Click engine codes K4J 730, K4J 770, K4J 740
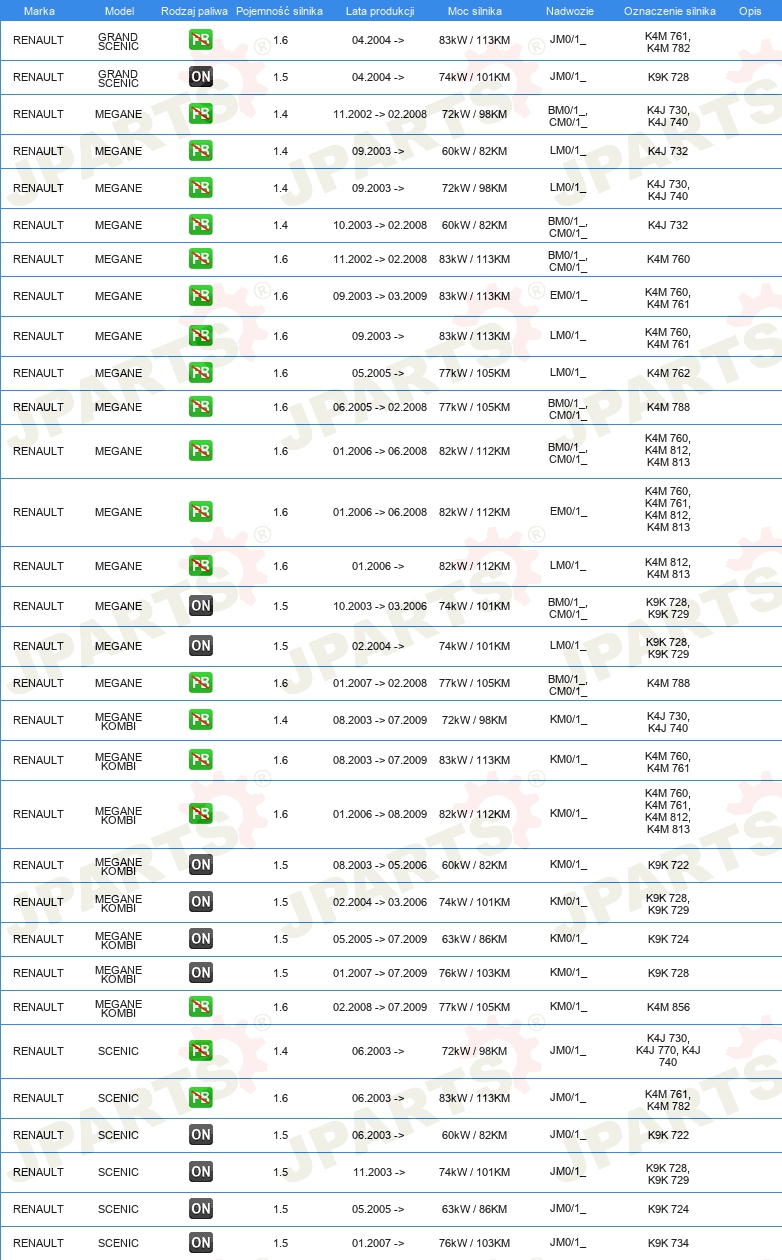 click(668, 1051)
